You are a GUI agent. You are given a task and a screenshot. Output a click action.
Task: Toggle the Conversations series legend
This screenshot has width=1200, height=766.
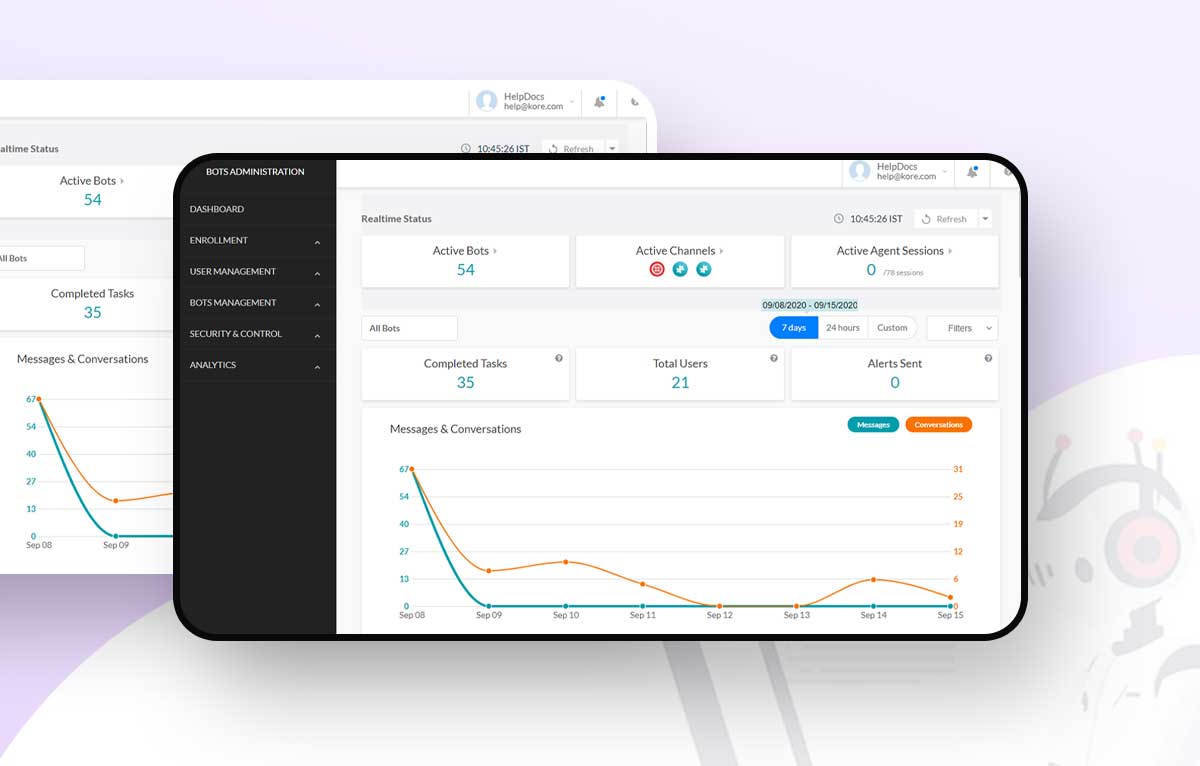938,425
